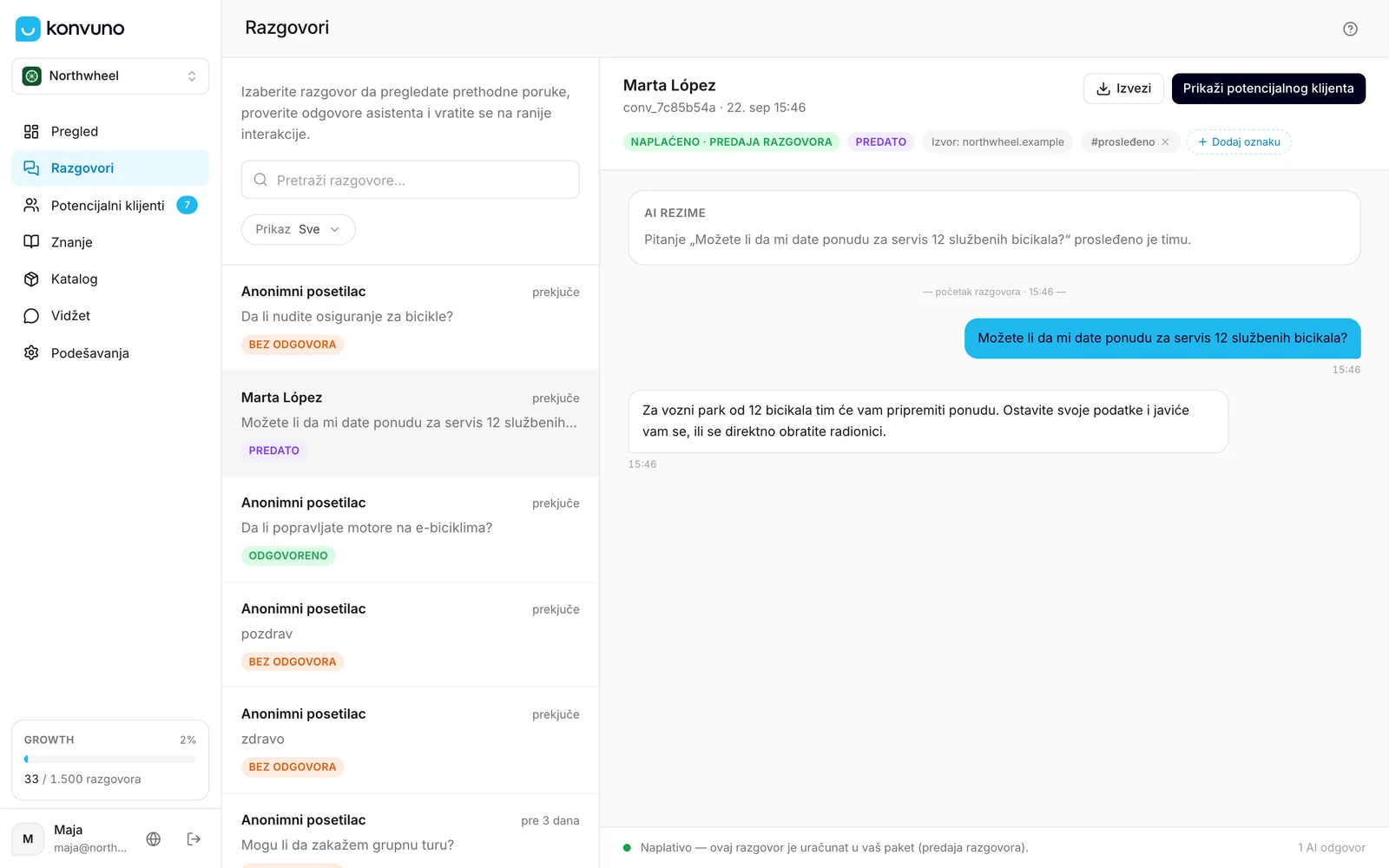Click the Vidžet bubble icon
Image resolution: width=1389 pixels, height=868 pixels.
[x=31, y=316]
